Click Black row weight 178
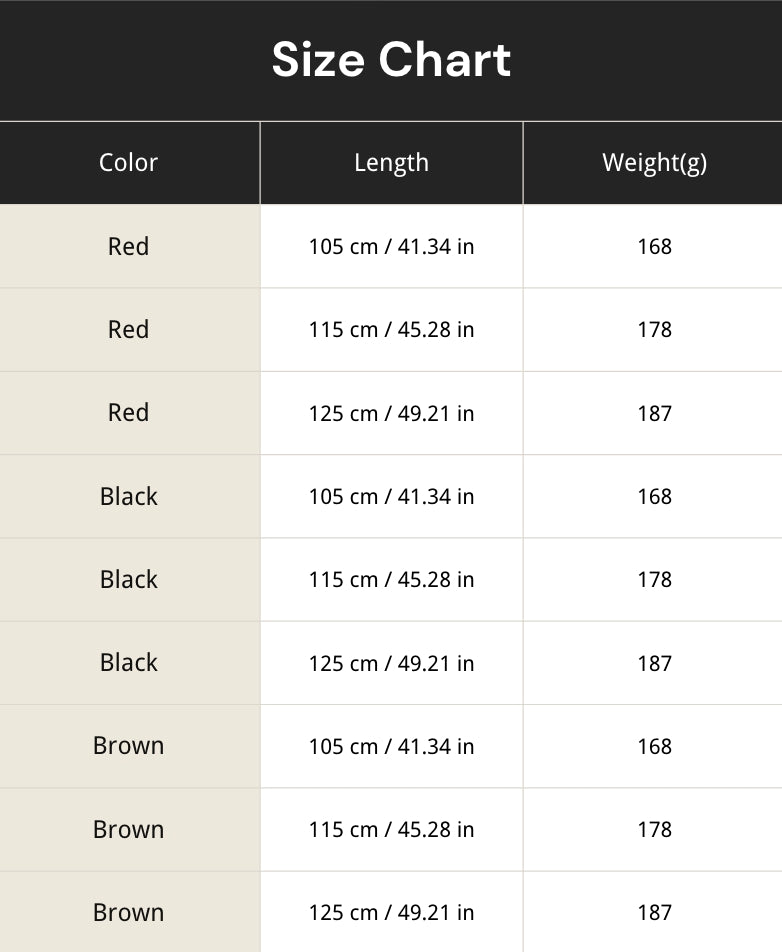 654,580
